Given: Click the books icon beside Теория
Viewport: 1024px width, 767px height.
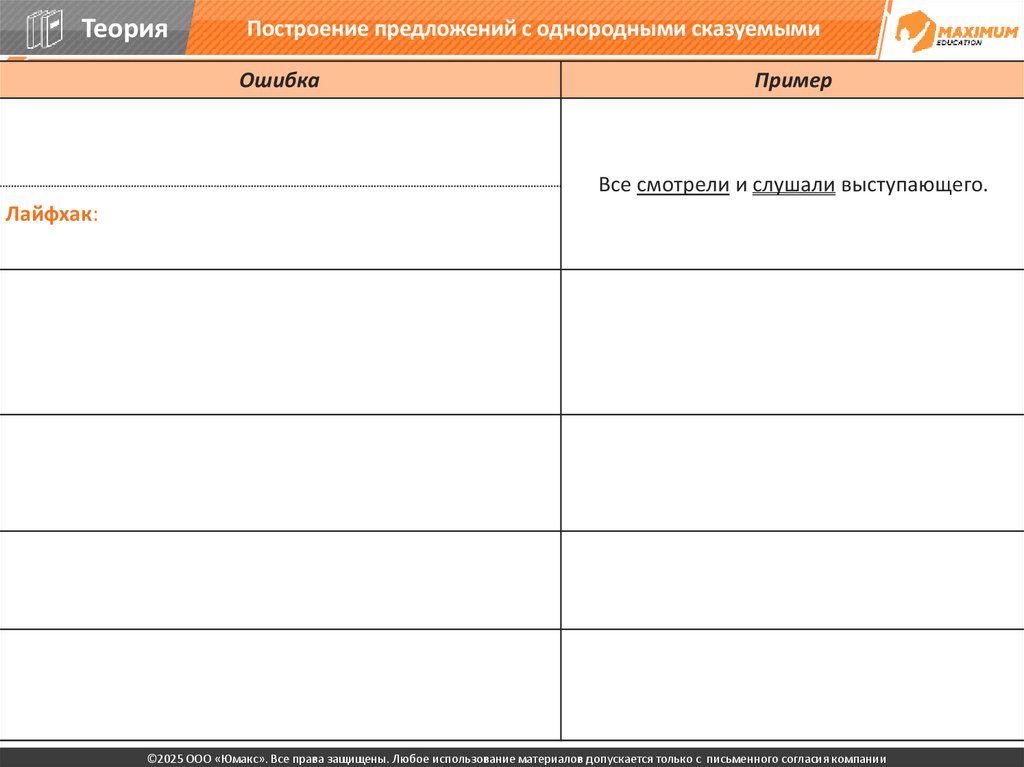Looking at the screenshot, I should [x=44, y=29].
